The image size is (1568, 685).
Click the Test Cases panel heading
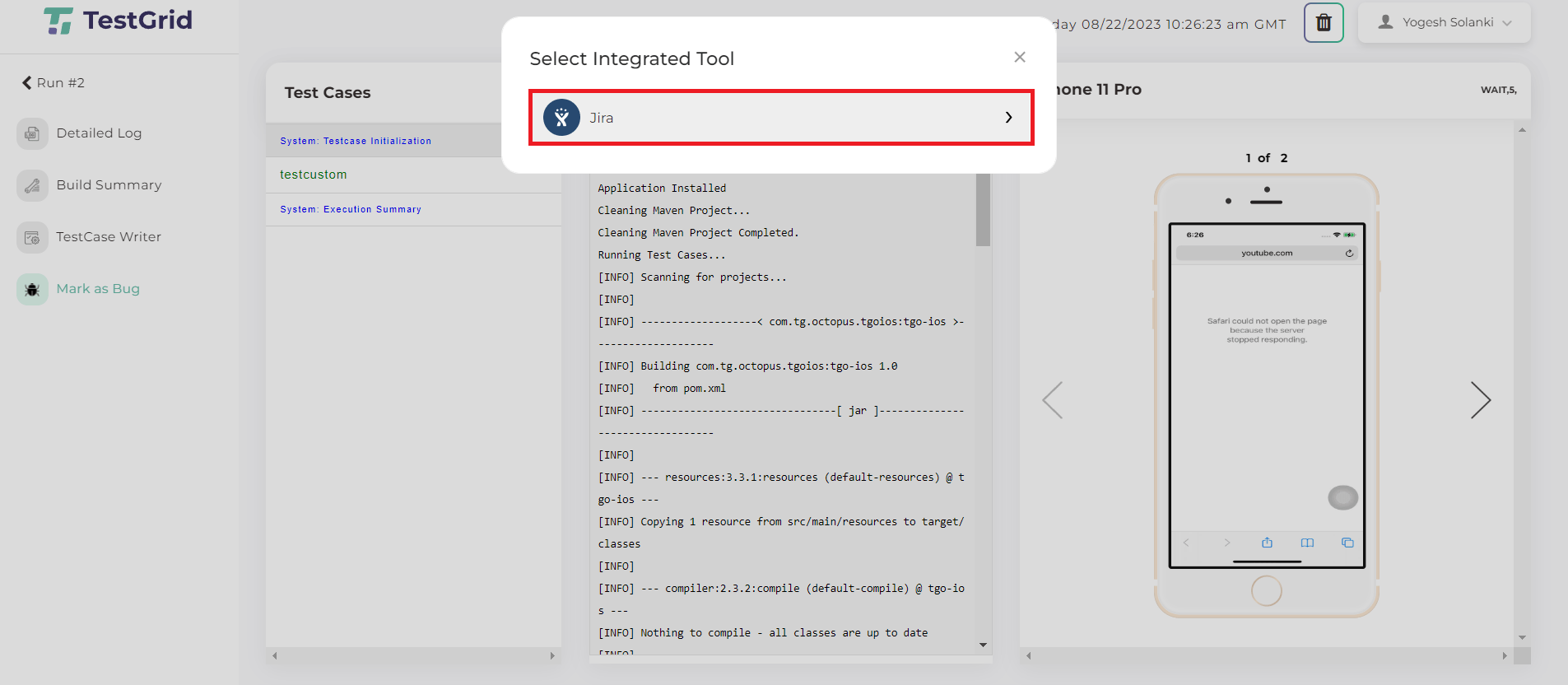click(x=328, y=93)
